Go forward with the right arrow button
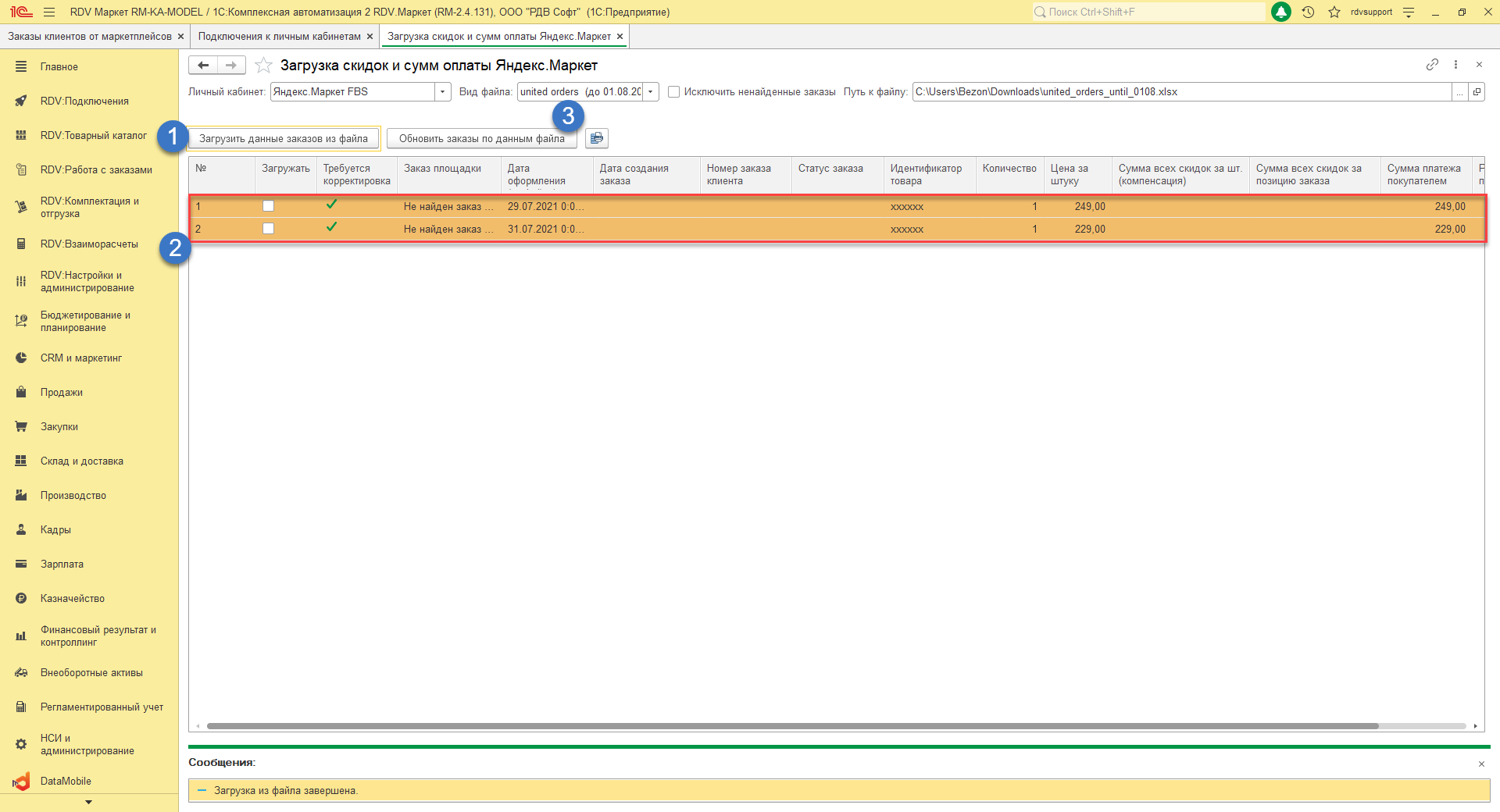 tap(231, 65)
